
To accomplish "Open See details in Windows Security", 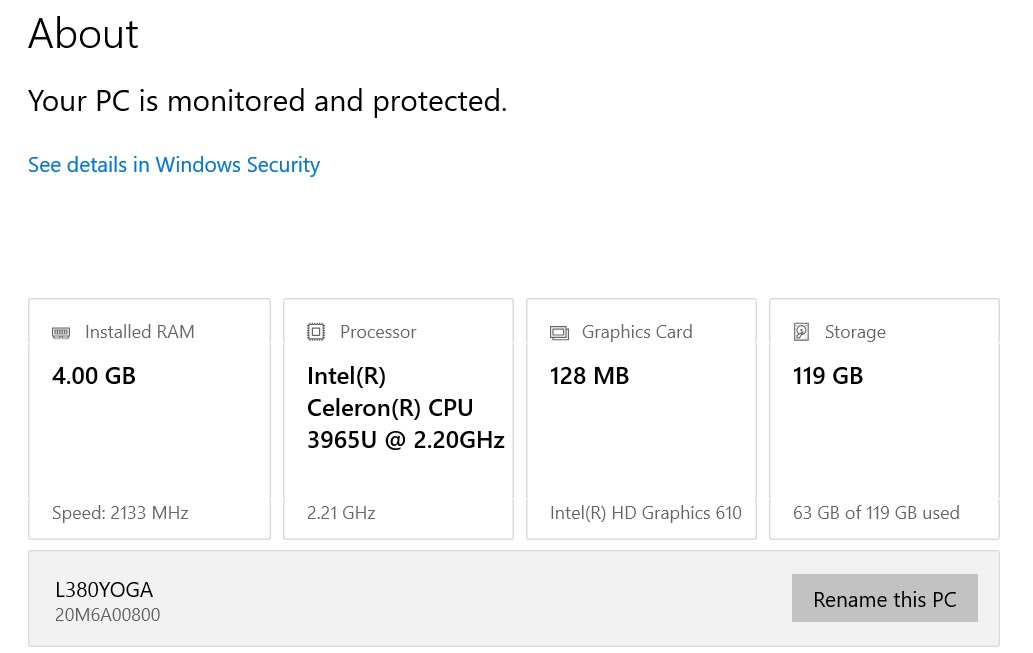I will [x=174, y=165].
